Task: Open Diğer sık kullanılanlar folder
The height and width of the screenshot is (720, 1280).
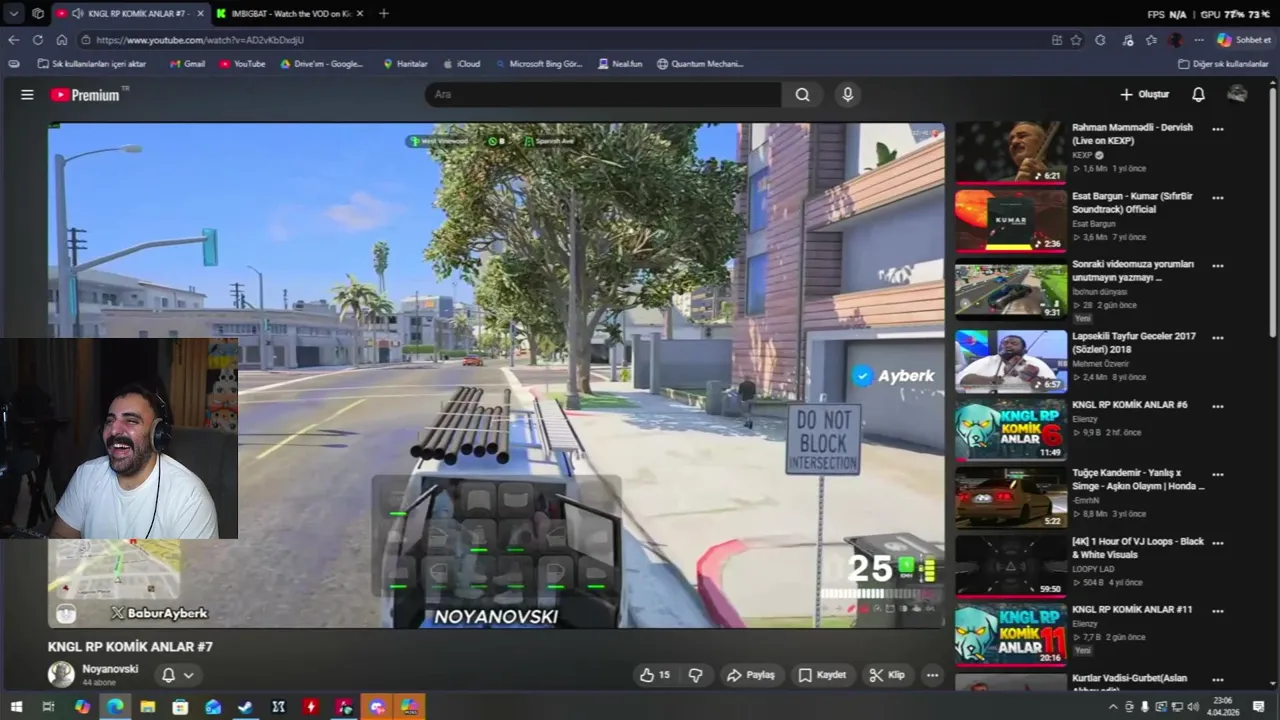Action: tap(1223, 64)
